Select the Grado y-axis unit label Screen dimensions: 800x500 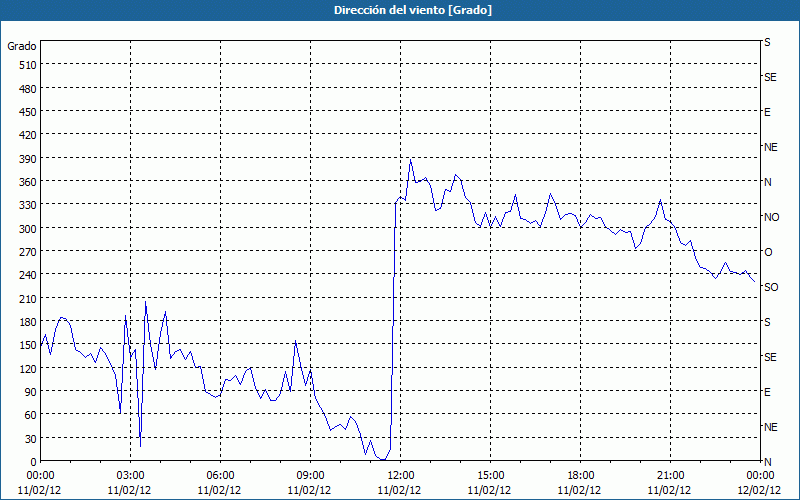click(x=22, y=46)
